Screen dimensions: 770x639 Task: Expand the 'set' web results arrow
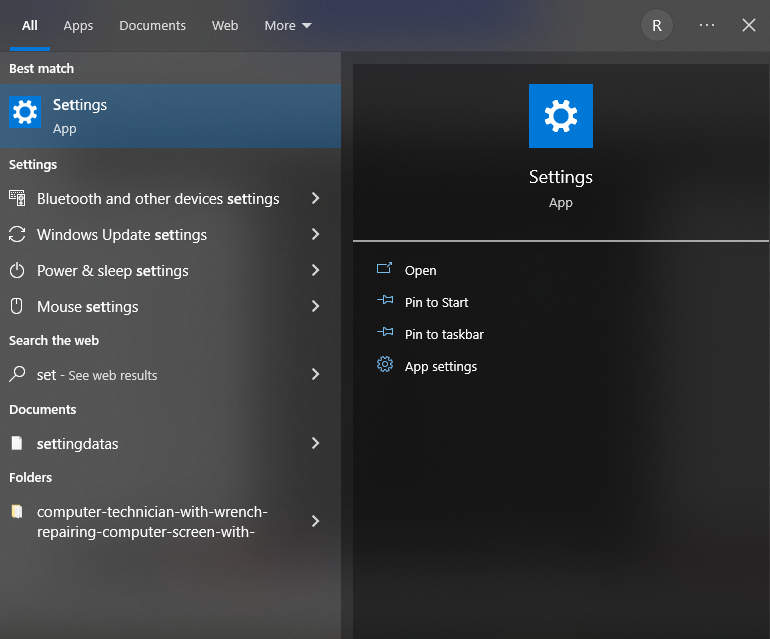(315, 374)
